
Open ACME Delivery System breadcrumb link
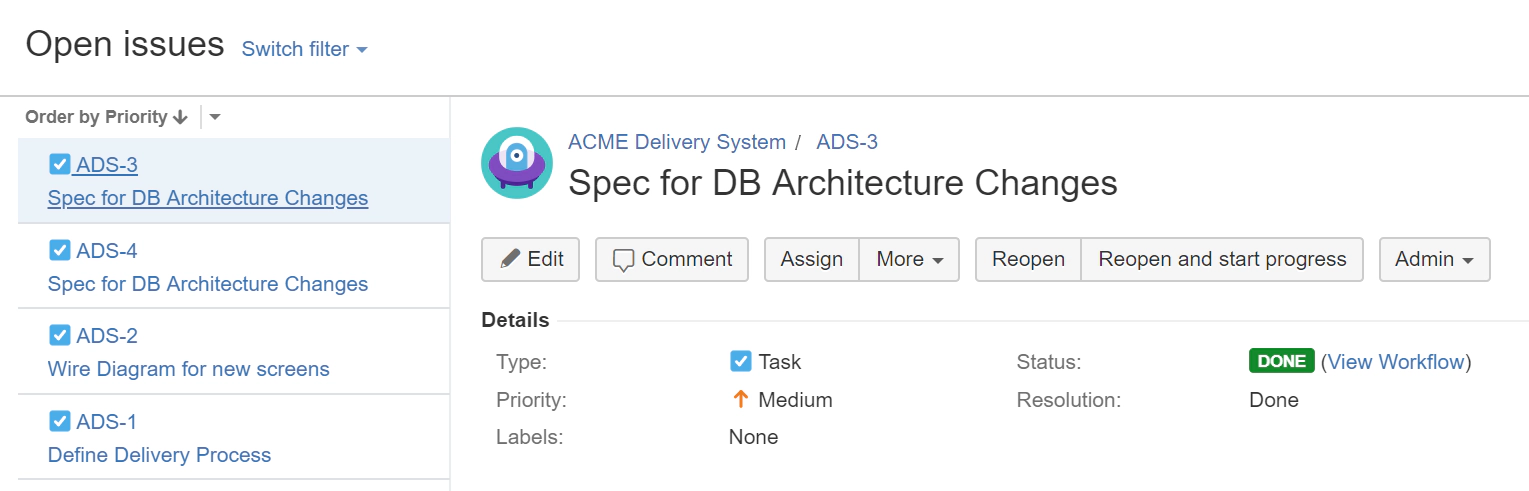(x=677, y=142)
